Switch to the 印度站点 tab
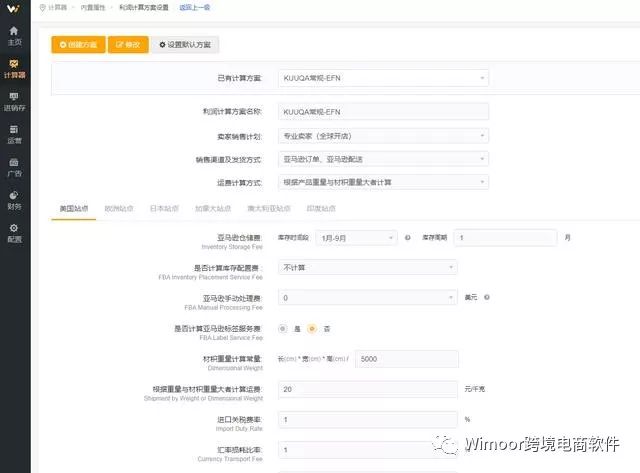Screen dimensions: 640x473 pos(321,209)
